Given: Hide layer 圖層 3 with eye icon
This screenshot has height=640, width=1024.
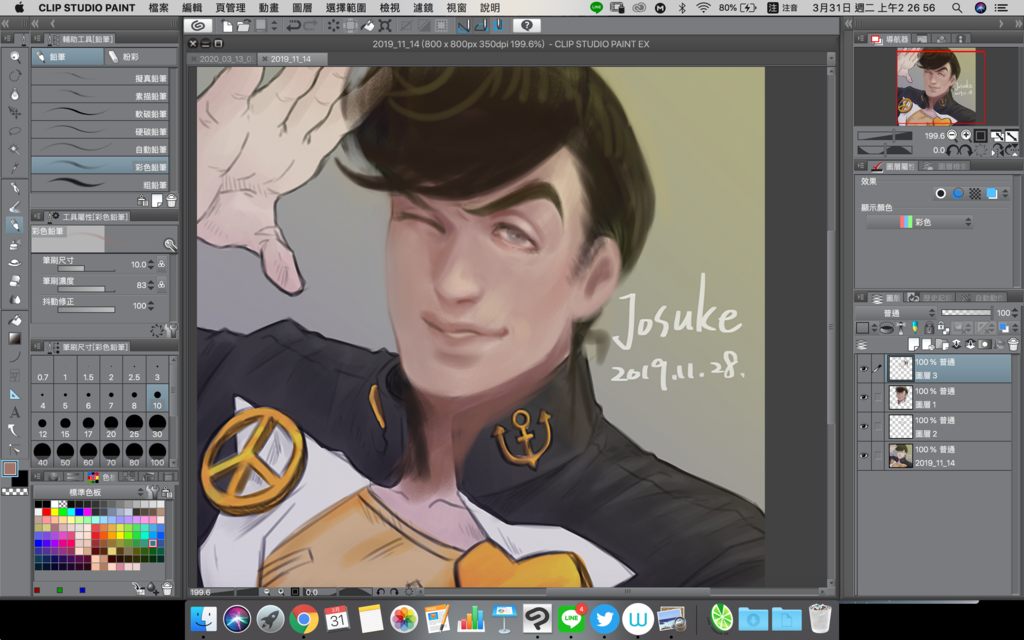Looking at the screenshot, I should pos(863,369).
